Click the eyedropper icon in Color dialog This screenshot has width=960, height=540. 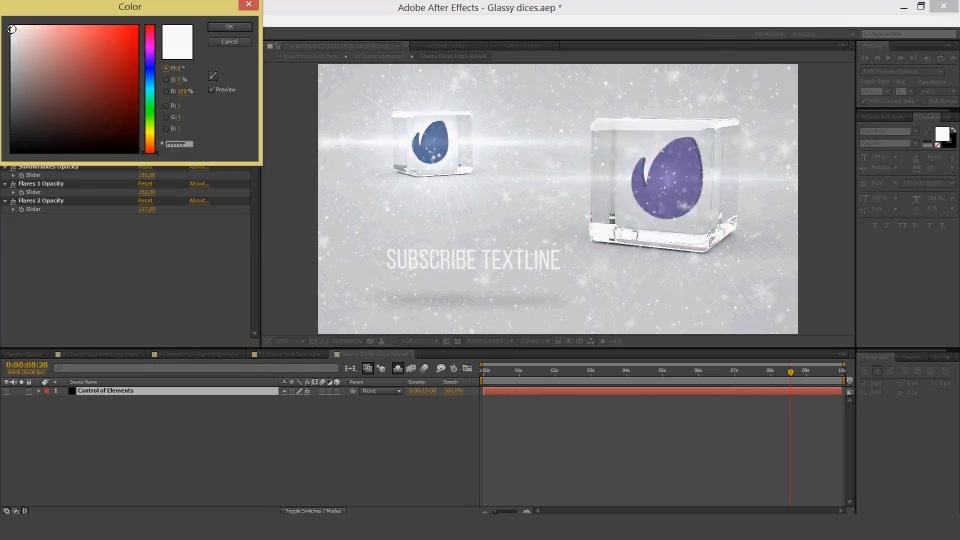(212, 76)
